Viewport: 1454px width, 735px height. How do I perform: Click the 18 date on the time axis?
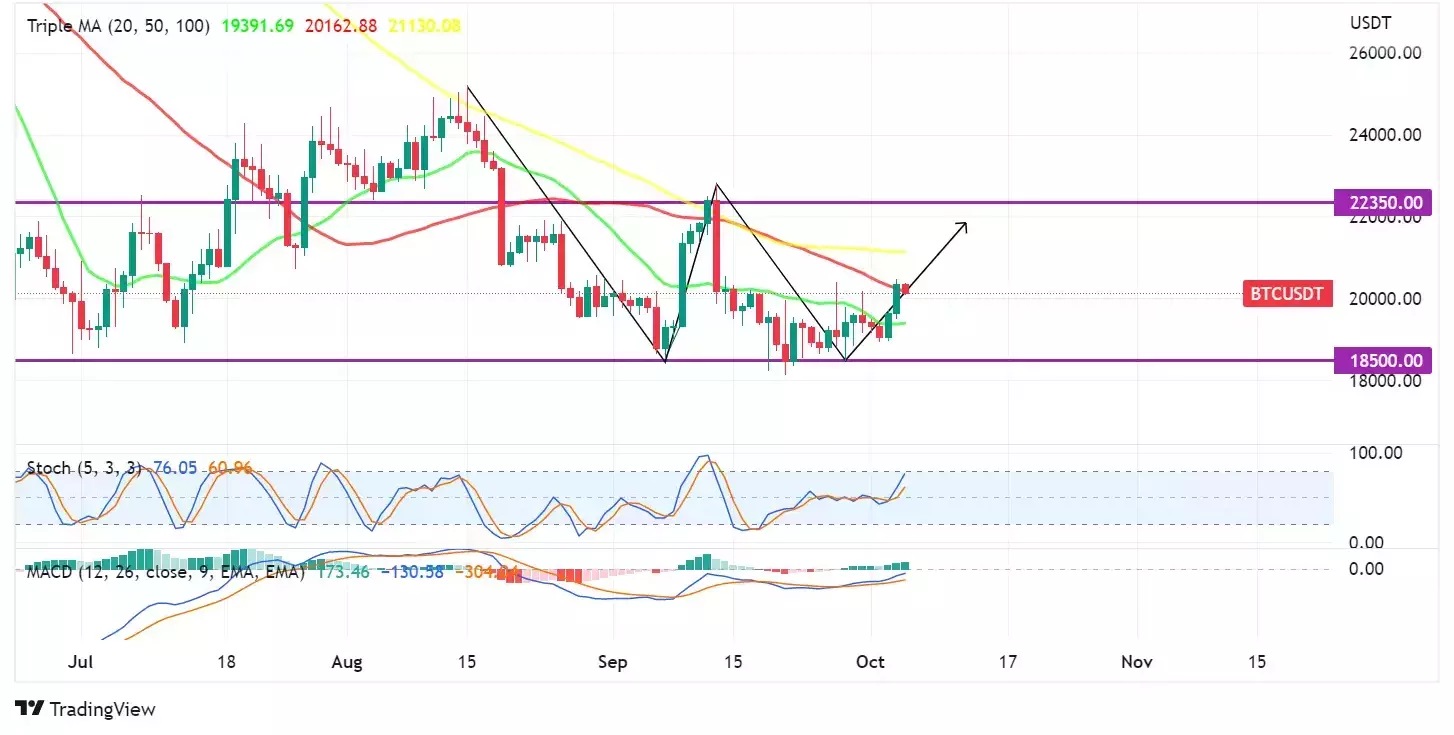(x=226, y=662)
